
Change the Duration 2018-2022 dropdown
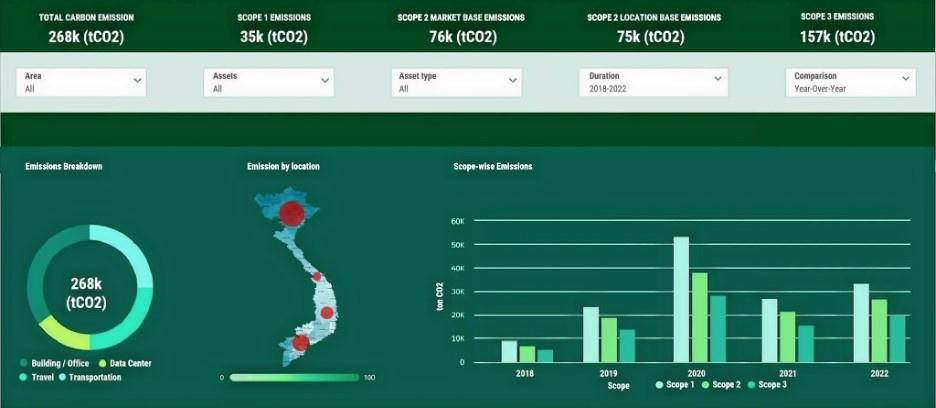click(x=651, y=82)
